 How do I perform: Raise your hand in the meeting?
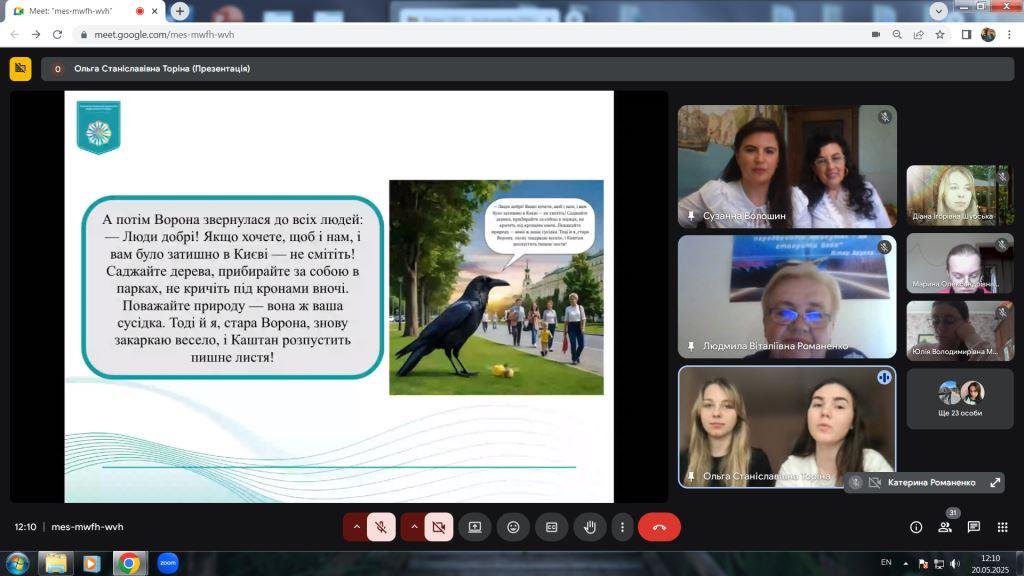[590, 527]
